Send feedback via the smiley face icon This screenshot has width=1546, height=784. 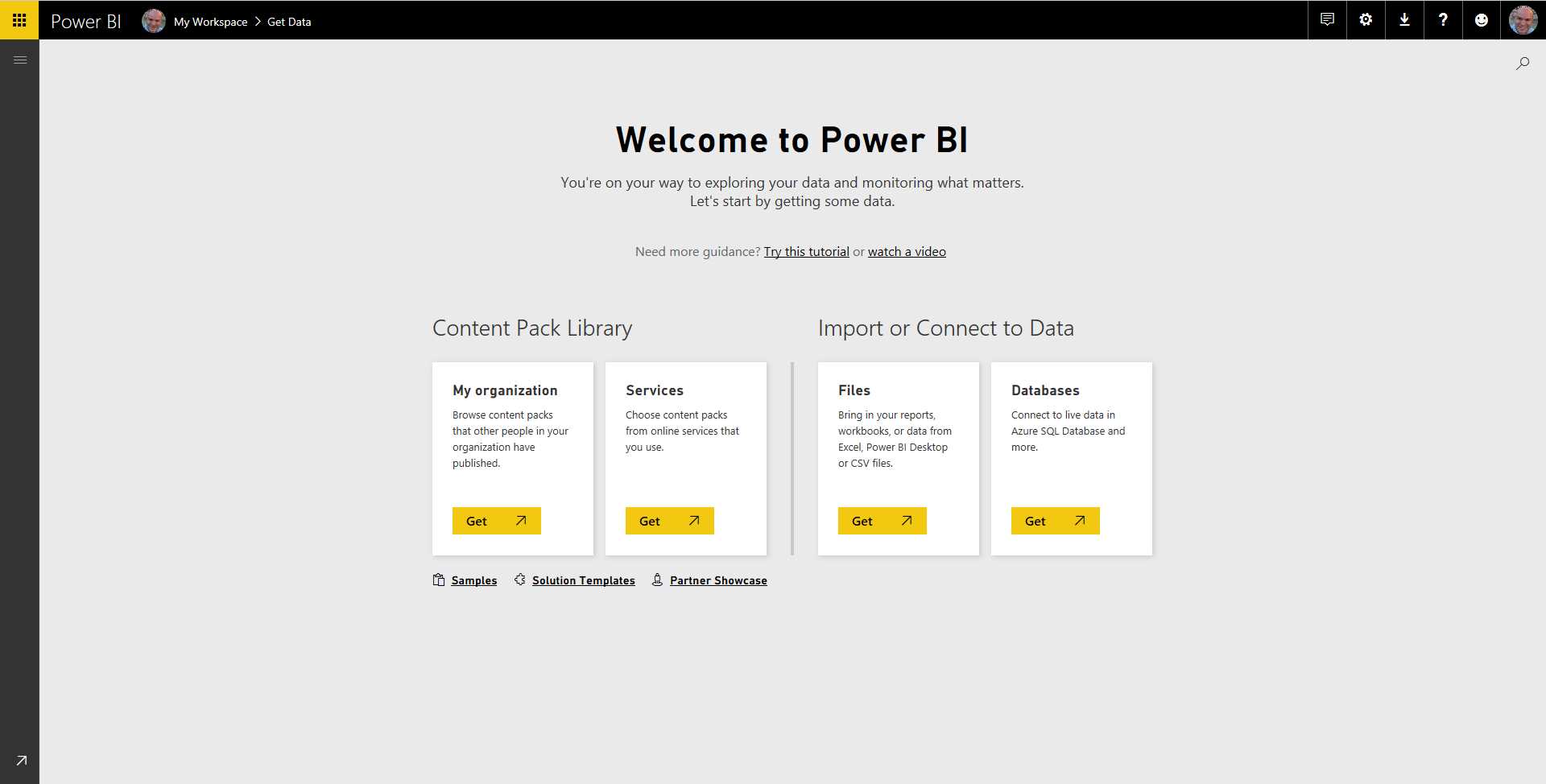click(1482, 19)
